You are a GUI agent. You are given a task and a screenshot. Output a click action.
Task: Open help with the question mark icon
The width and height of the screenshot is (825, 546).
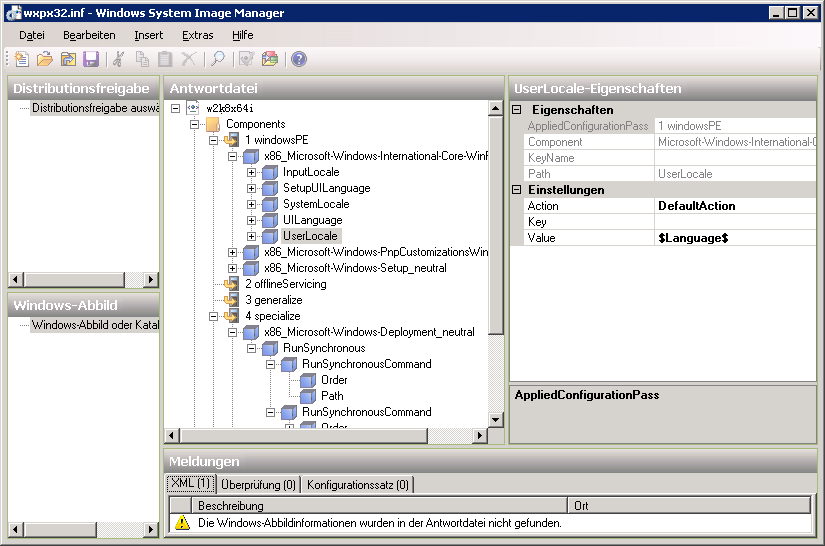[x=299, y=60]
